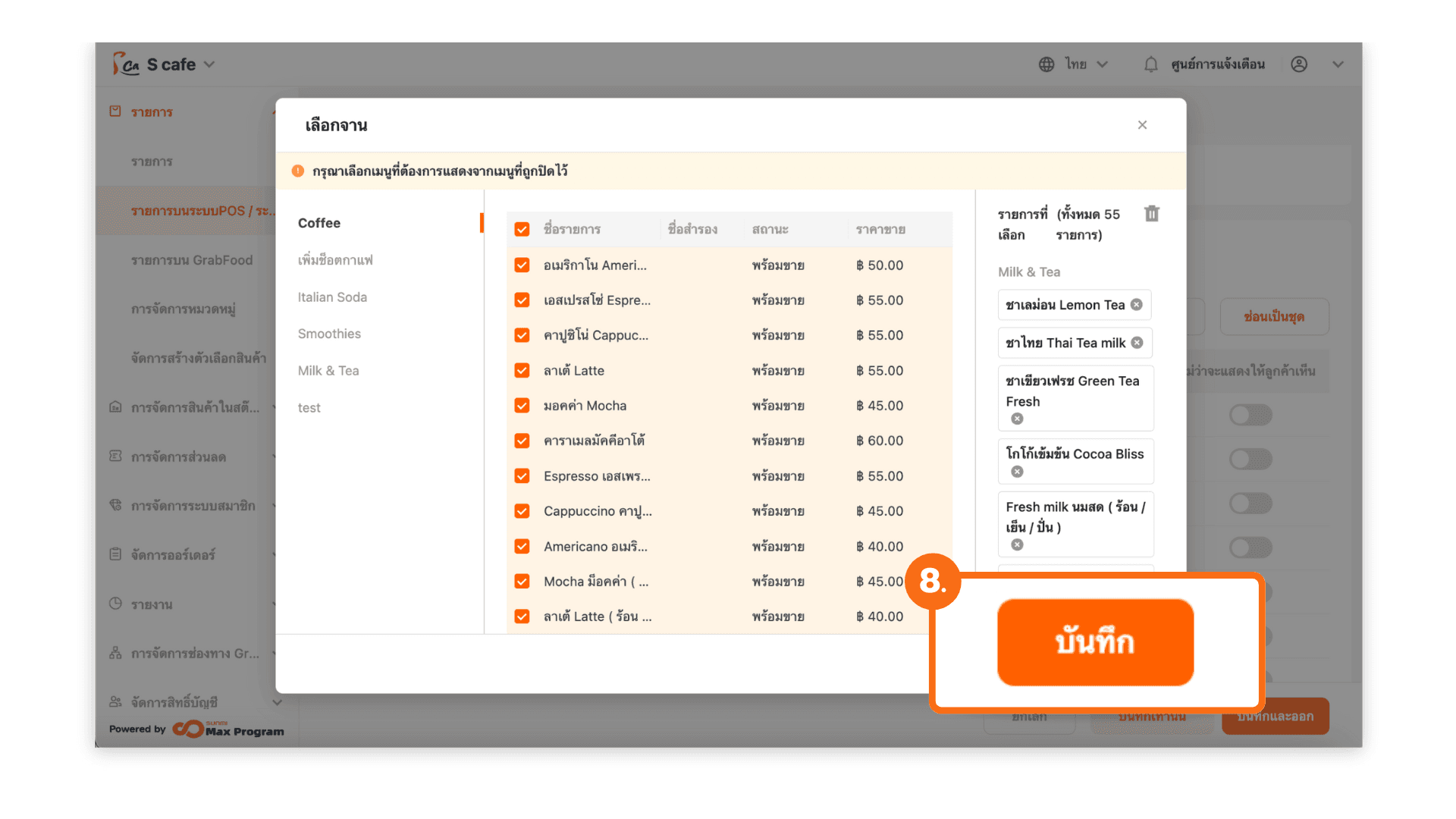This screenshot has height=819, width=1456.
Task: Close the dish selection dialog
Action: point(1142,125)
